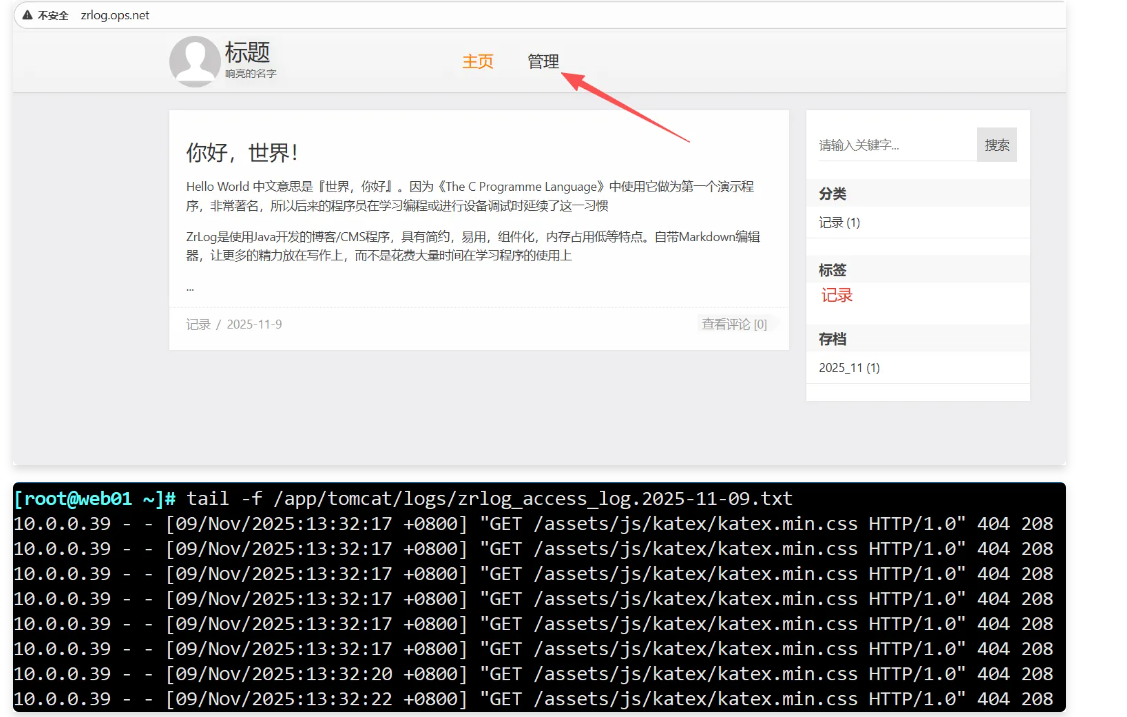Image resolution: width=1127 pixels, height=717 pixels.
Task: Click the blog avatar image
Action: point(194,61)
